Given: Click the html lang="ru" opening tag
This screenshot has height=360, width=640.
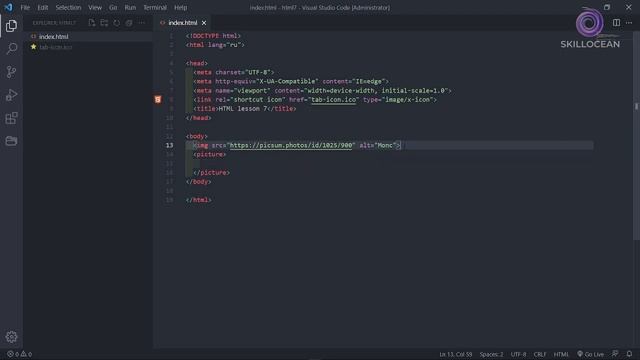Looking at the screenshot, I should tap(215, 45).
